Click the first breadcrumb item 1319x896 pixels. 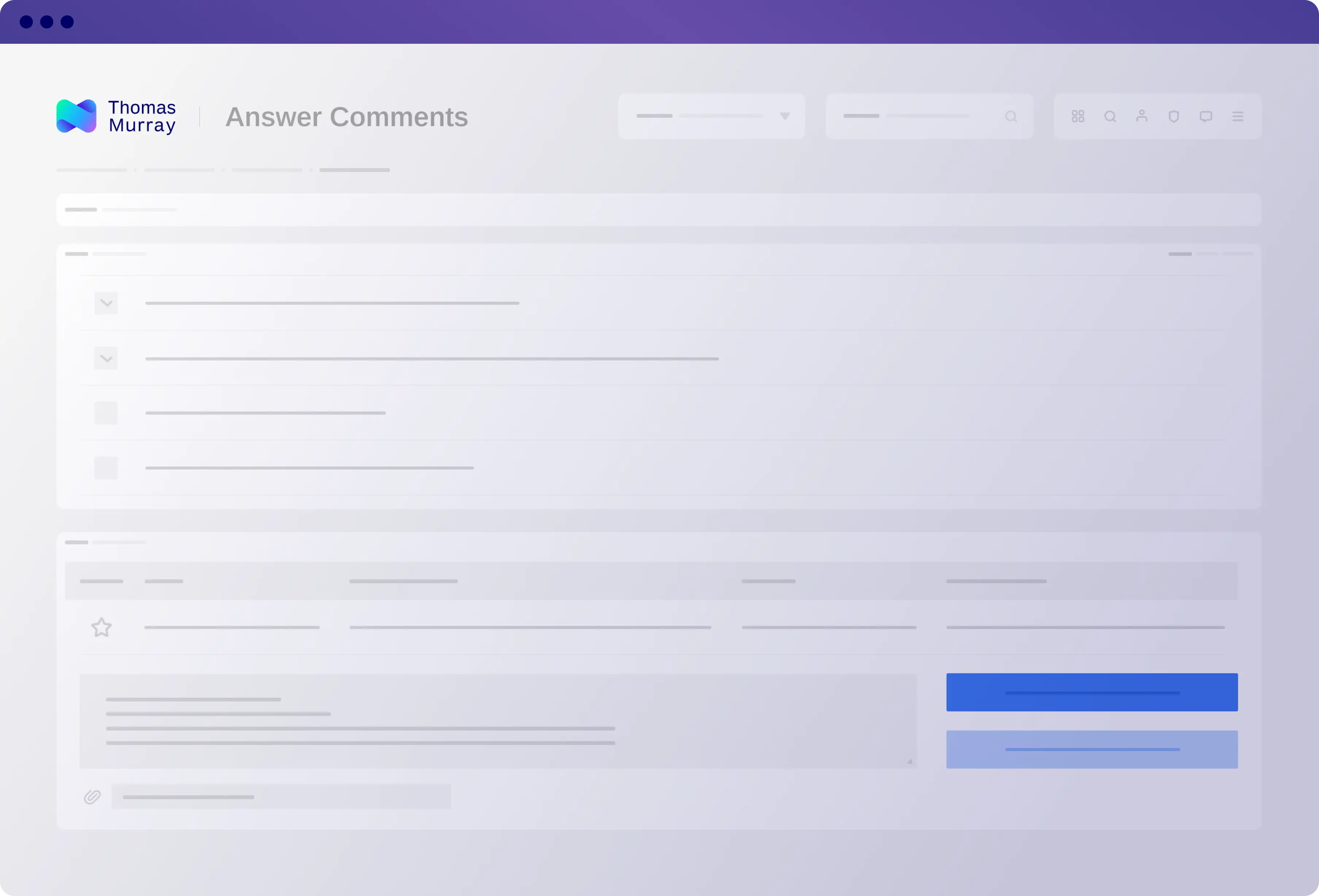tap(92, 170)
